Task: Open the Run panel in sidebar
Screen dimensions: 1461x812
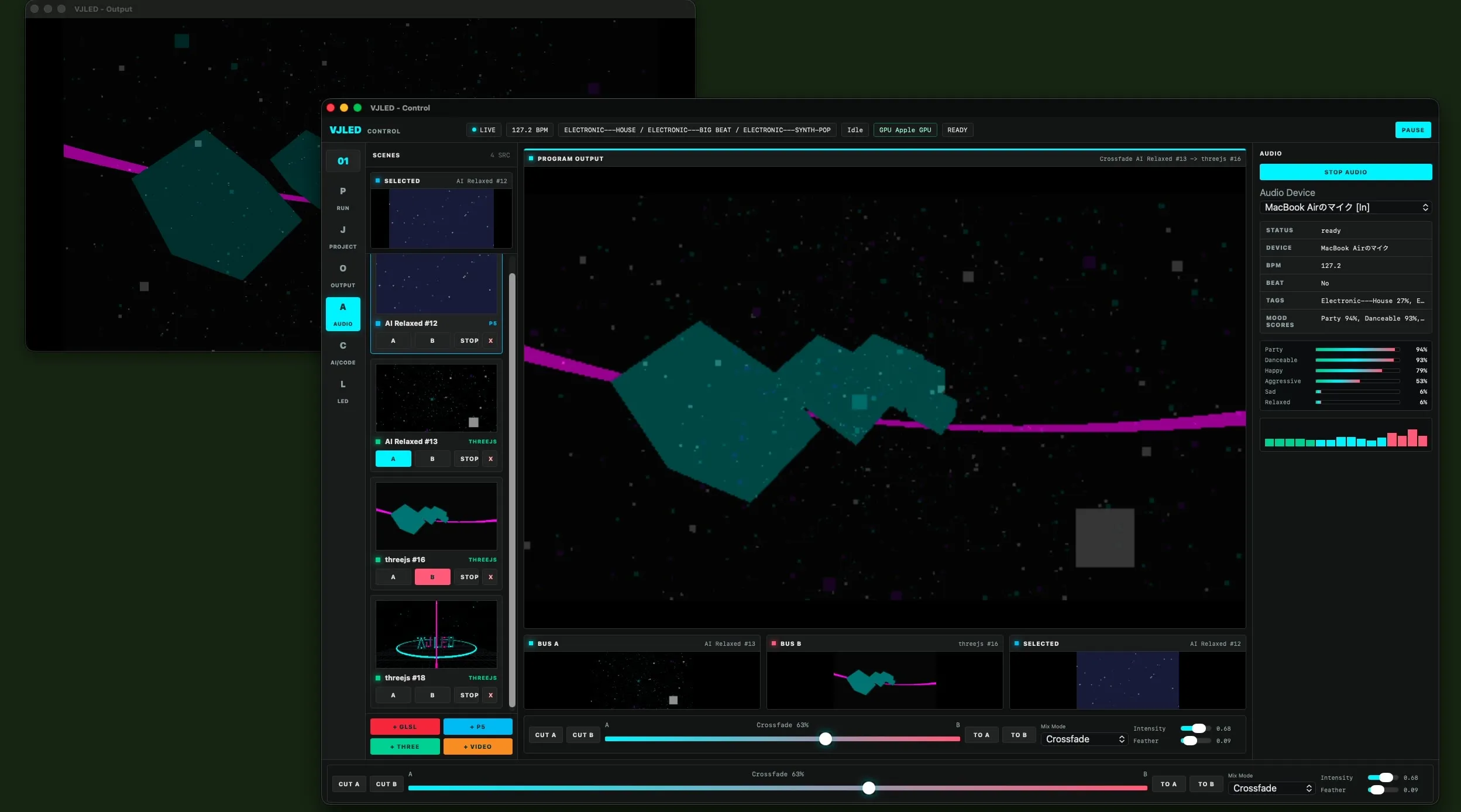Action: click(343, 198)
